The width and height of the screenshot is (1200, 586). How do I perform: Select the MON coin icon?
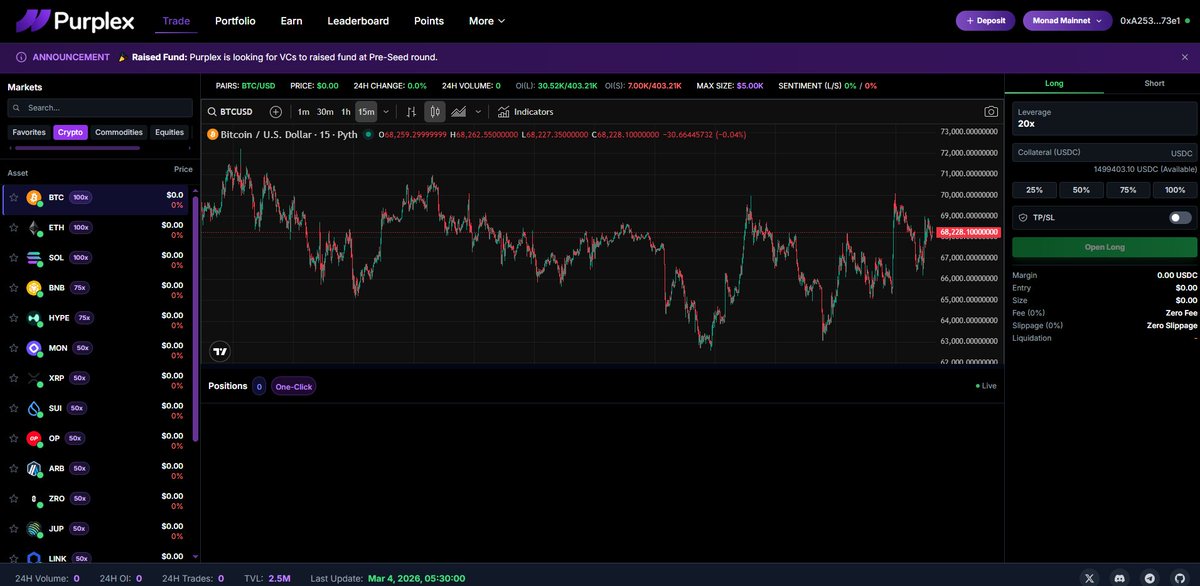pos(34,348)
